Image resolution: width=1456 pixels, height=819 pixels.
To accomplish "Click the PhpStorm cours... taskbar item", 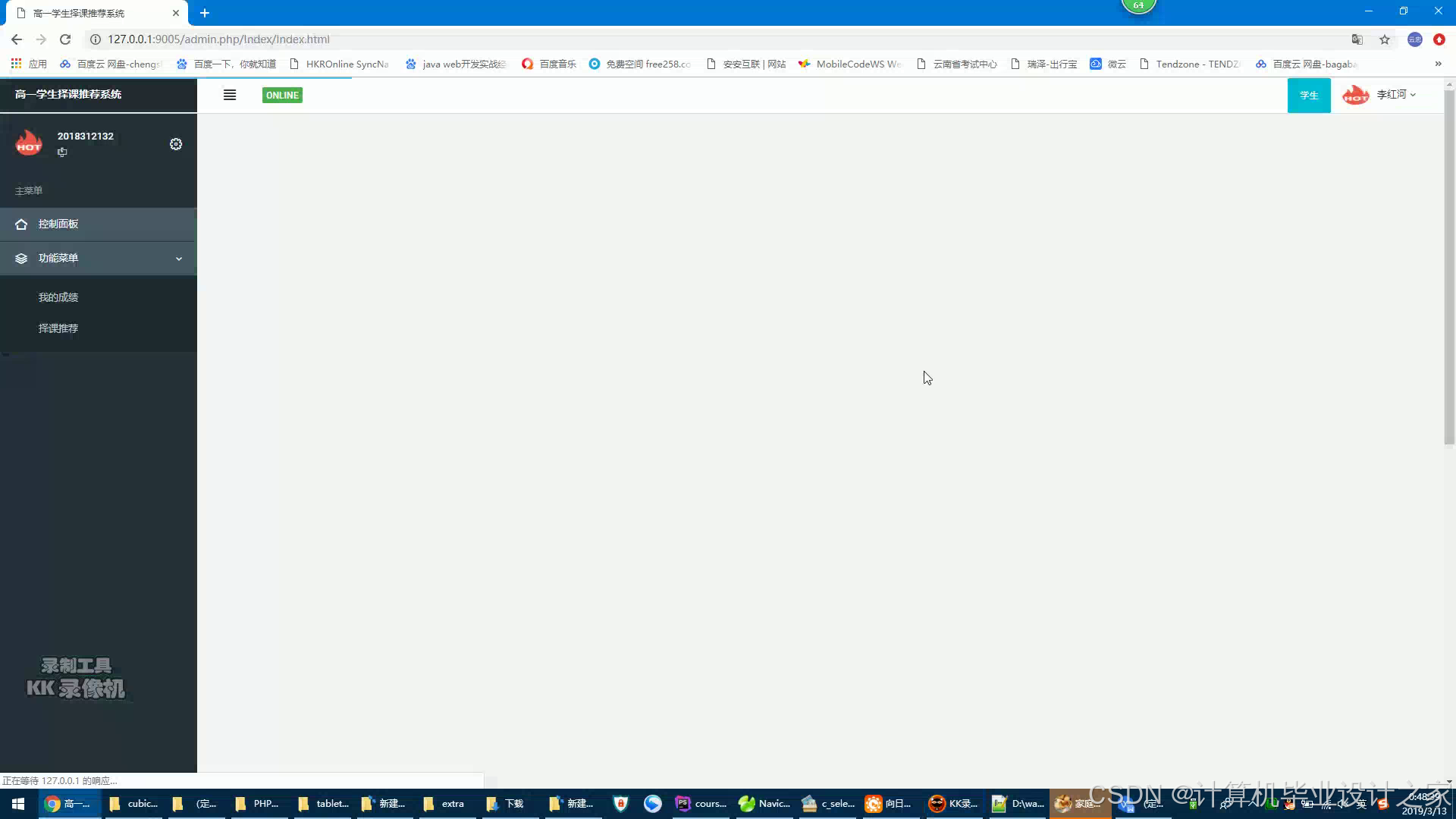I will pos(701,804).
